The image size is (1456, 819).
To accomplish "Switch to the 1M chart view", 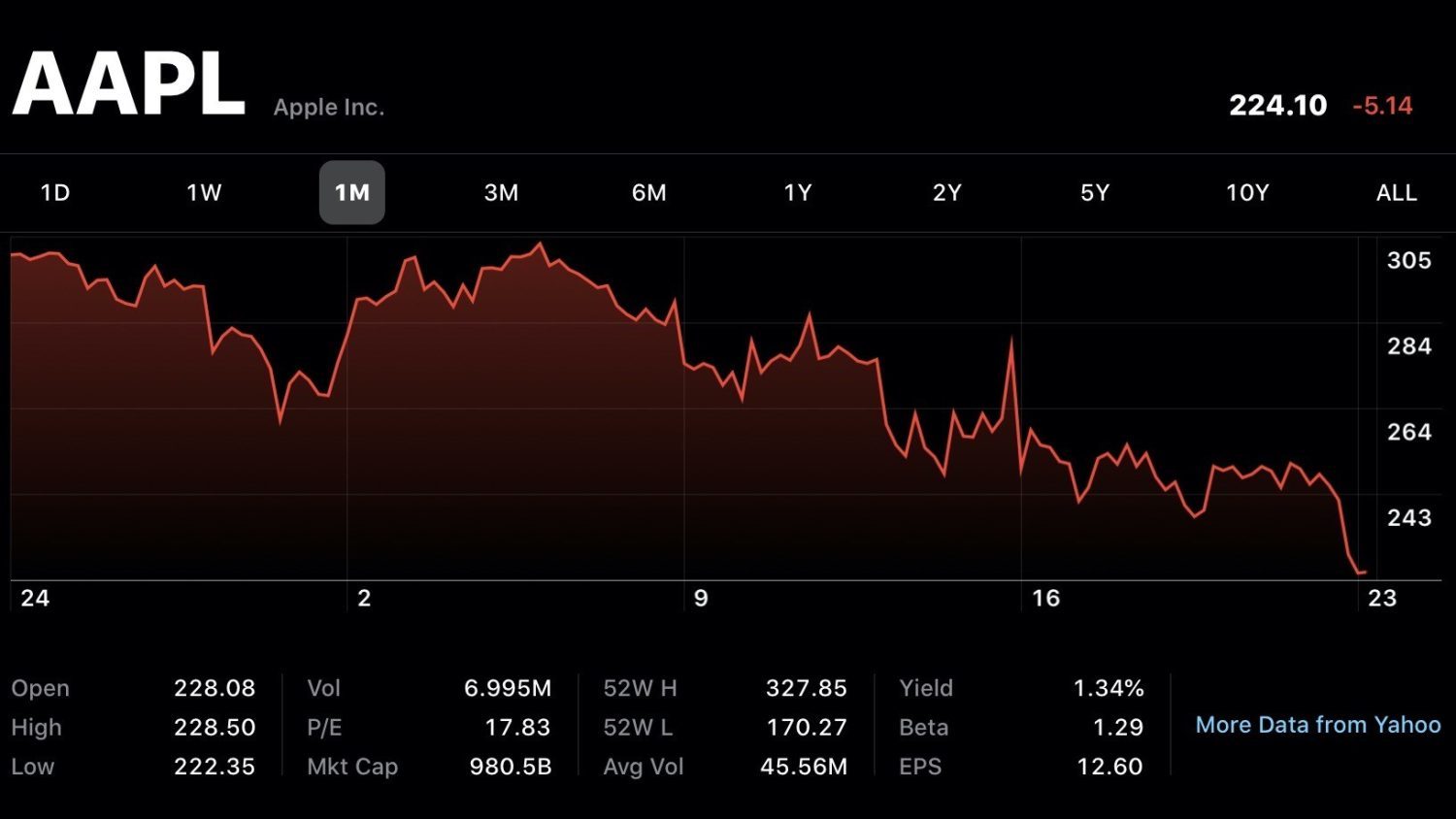I will pyautogui.click(x=351, y=192).
